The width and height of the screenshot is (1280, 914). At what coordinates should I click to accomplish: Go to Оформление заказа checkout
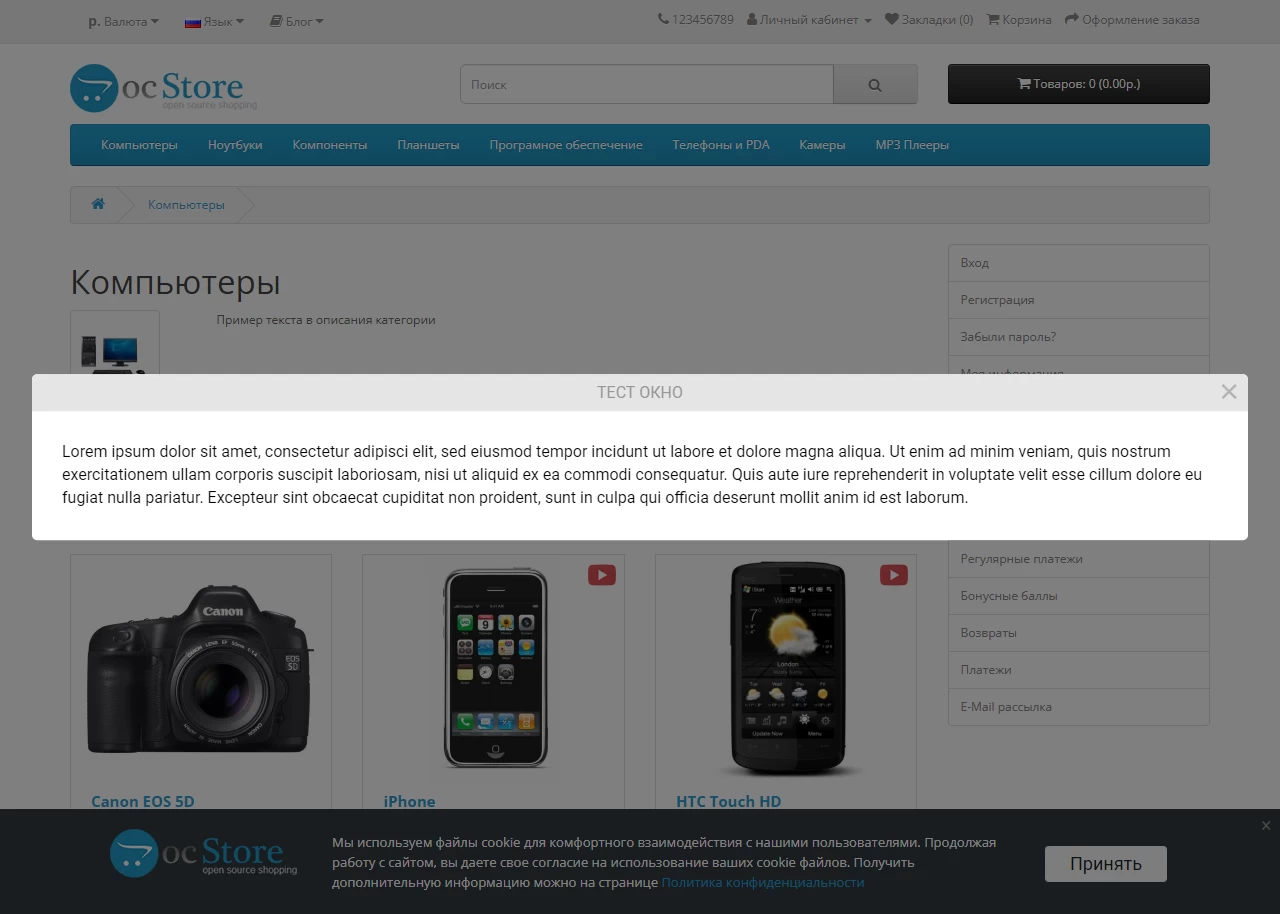tap(1132, 20)
